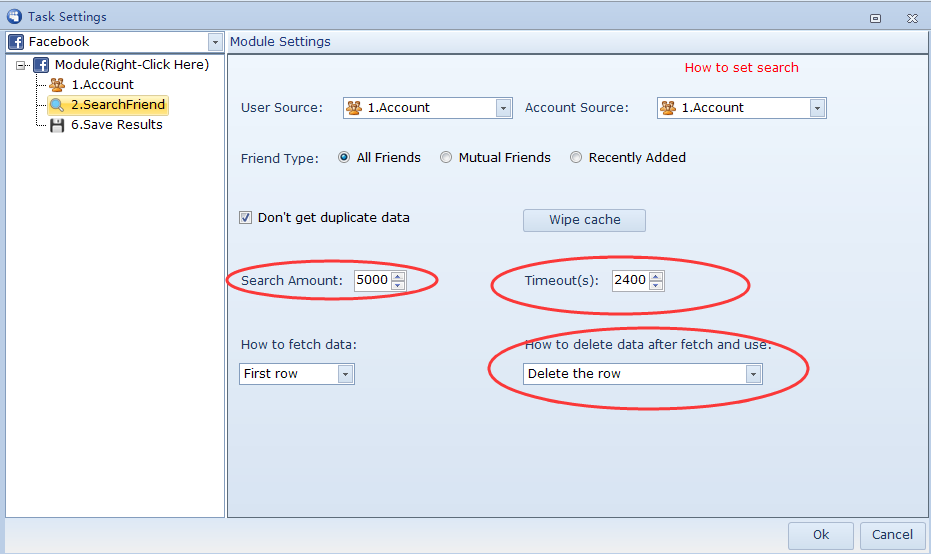Uncheck Don't get duplicate data
The height and width of the screenshot is (554, 931).
point(246,218)
